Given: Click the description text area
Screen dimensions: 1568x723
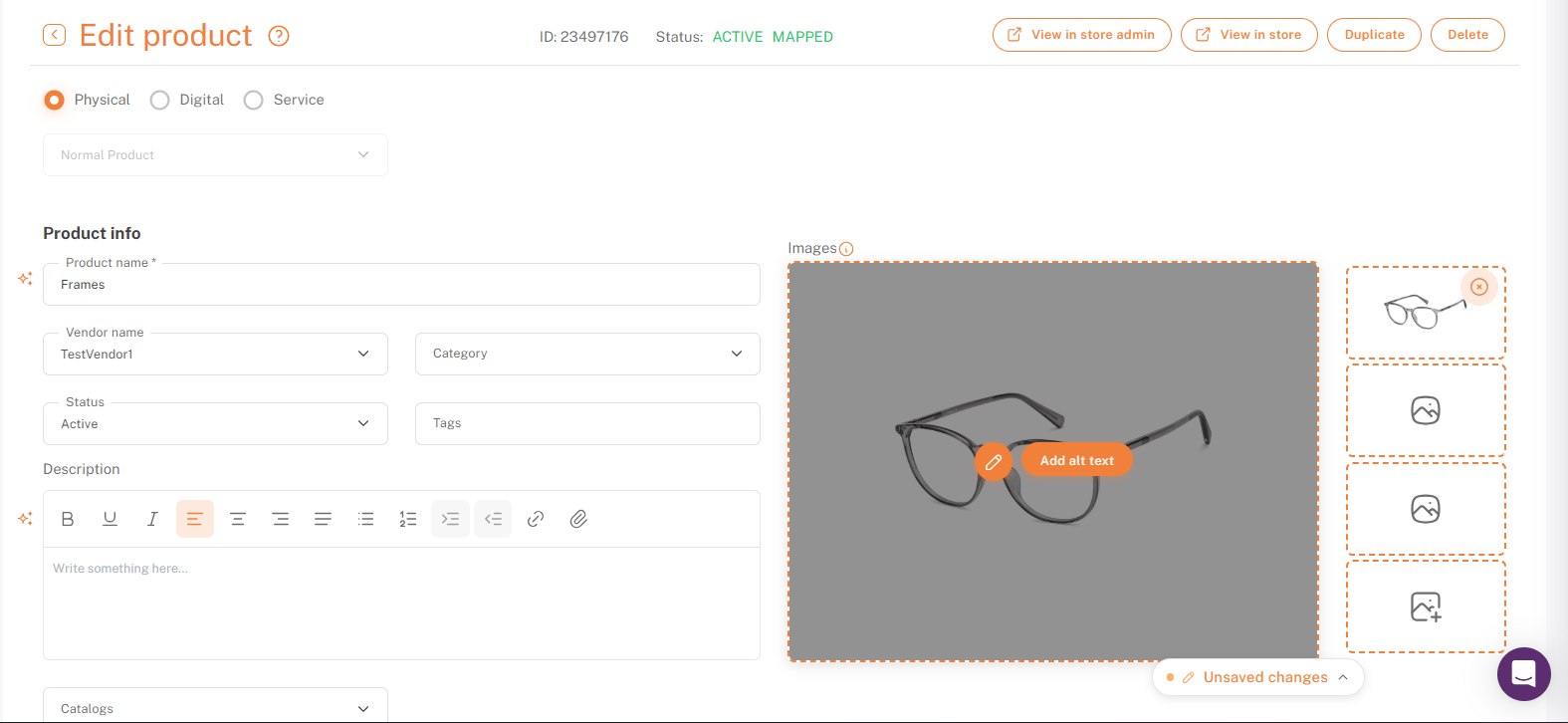Looking at the screenshot, I should (401, 603).
